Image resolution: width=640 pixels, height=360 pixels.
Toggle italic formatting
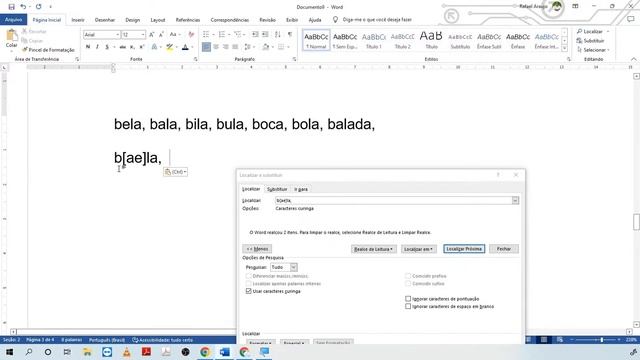[x=97, y=47]
